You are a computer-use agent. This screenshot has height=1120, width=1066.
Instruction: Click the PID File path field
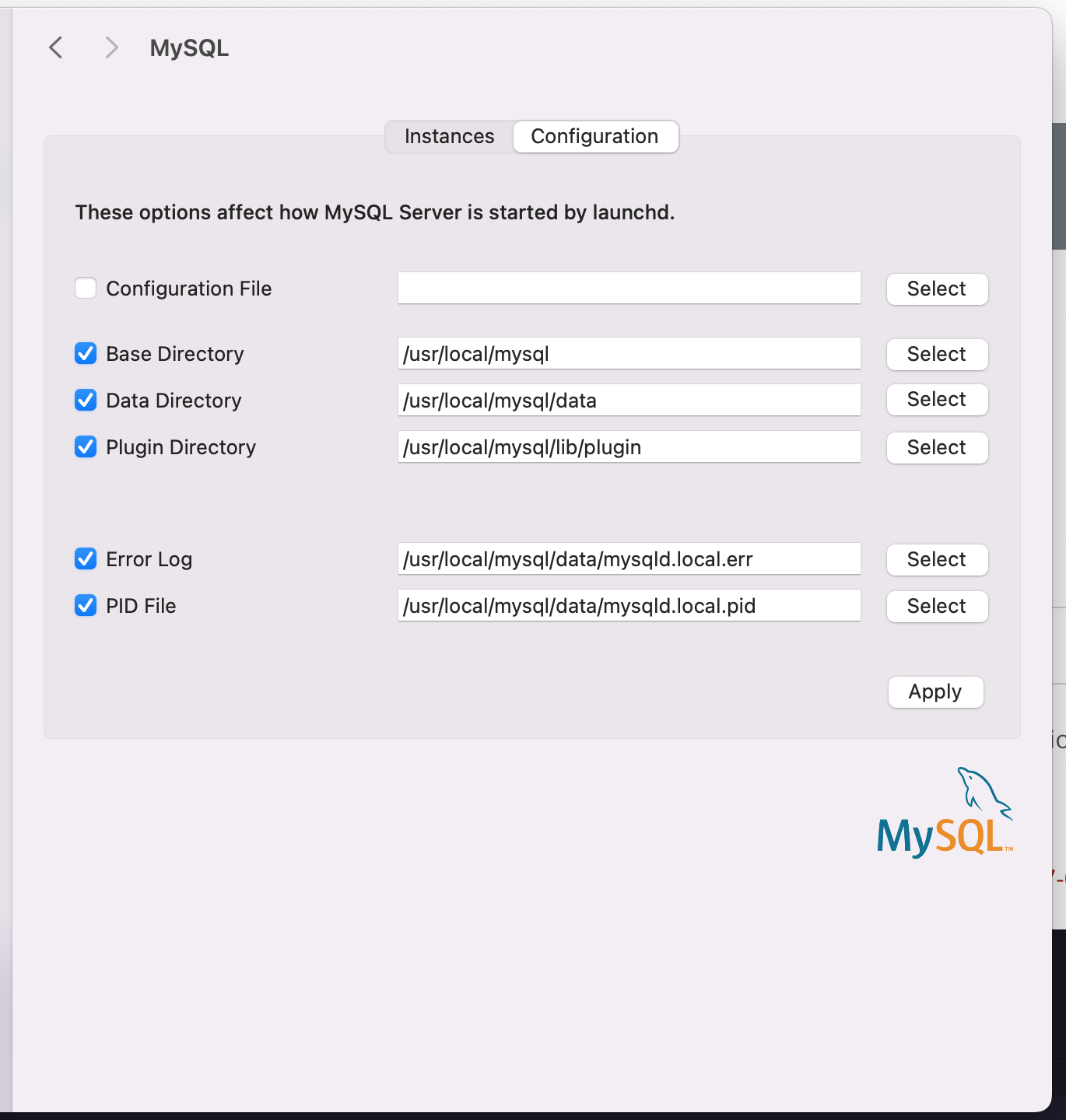(629, 605)
